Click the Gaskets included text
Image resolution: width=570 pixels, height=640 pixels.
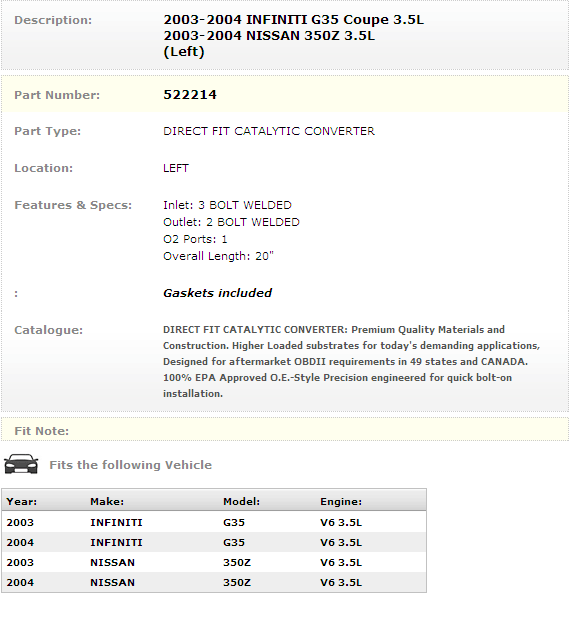coord(218,293)
